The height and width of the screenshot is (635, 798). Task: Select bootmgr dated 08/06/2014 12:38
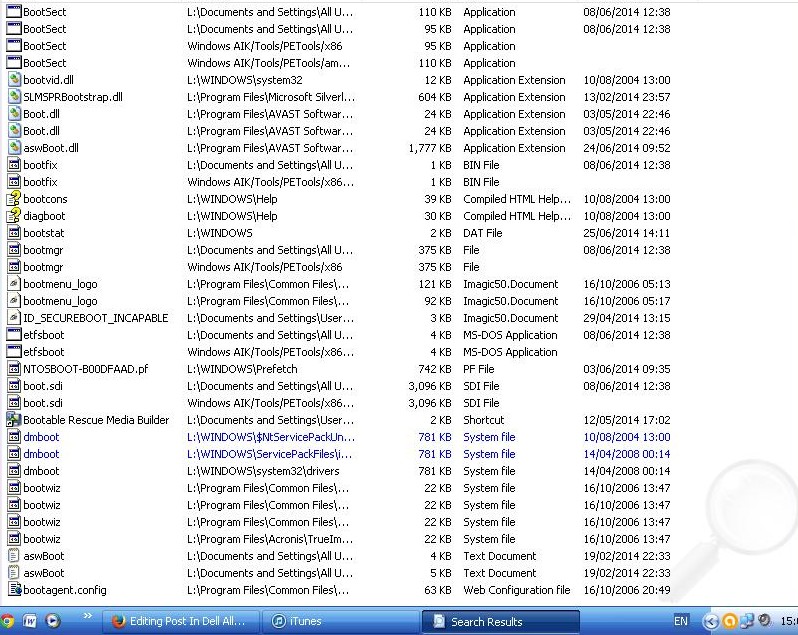43,250
